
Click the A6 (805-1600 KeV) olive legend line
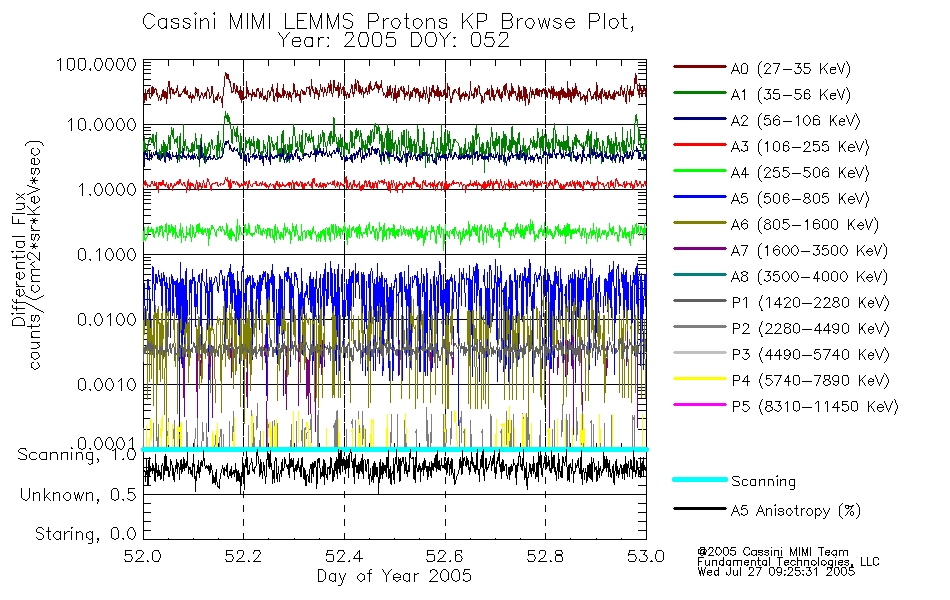pyautogui.click(x=700, y=223)
